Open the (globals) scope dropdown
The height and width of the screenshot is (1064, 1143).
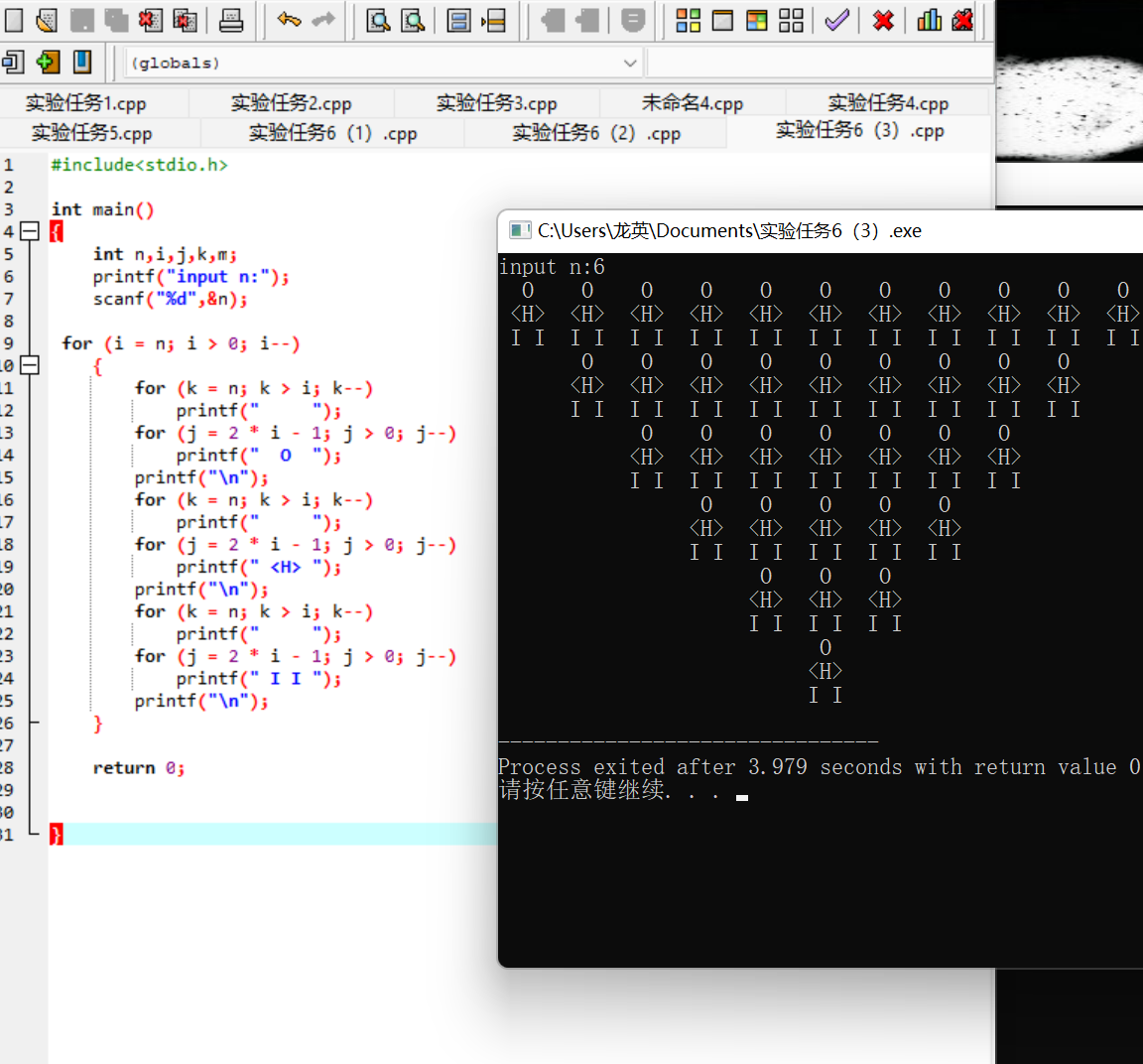(x=383, y=63)
